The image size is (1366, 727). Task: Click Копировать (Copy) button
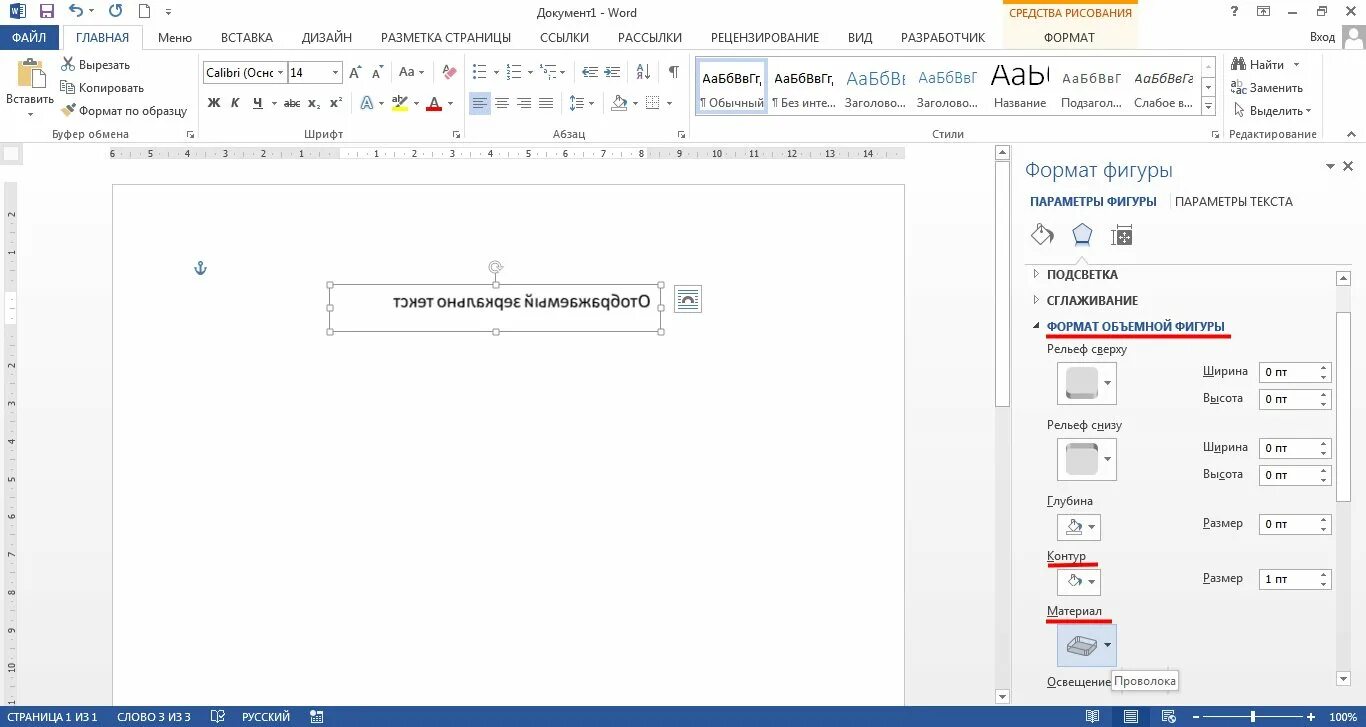pyautogui.click(x=103, y=88)
